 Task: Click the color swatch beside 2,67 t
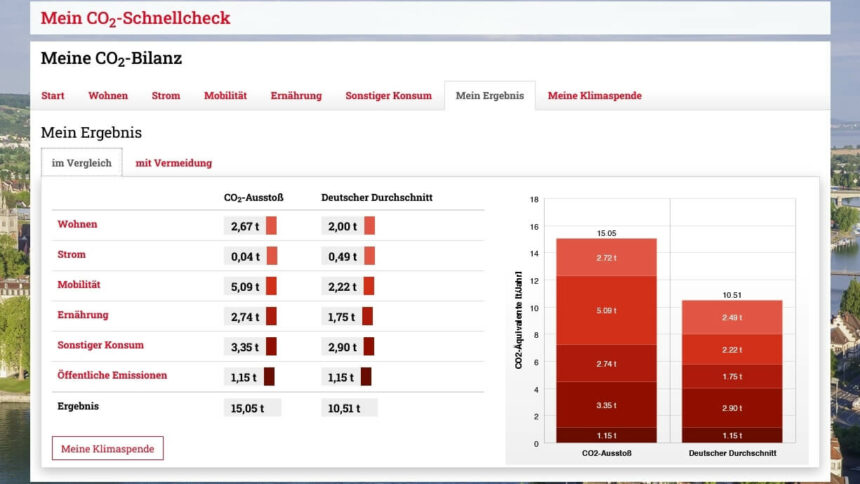(271, 226)
